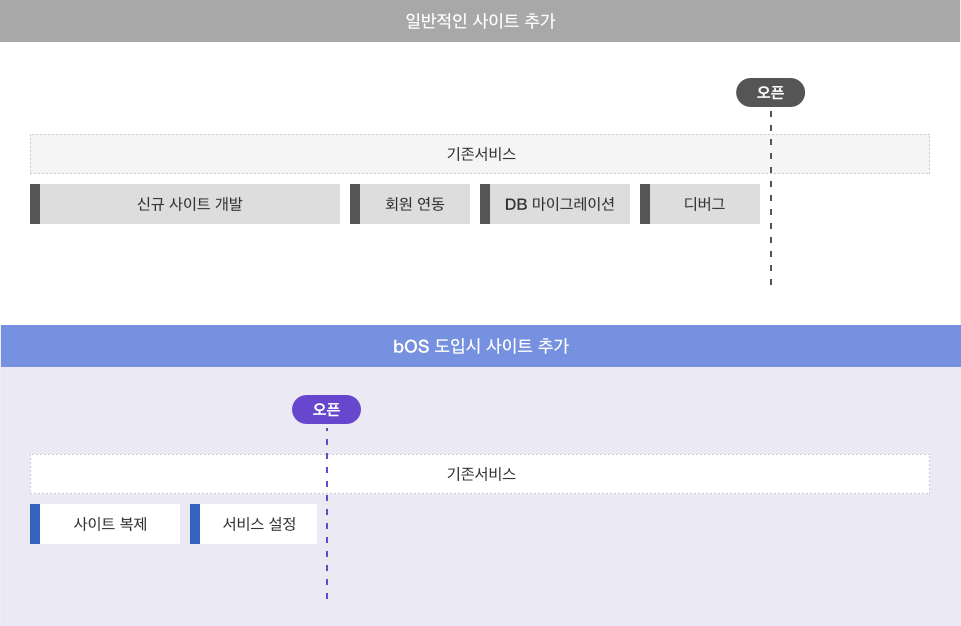
Task: Select the 서비스 설정 block
Action: [x=253, y=524]
